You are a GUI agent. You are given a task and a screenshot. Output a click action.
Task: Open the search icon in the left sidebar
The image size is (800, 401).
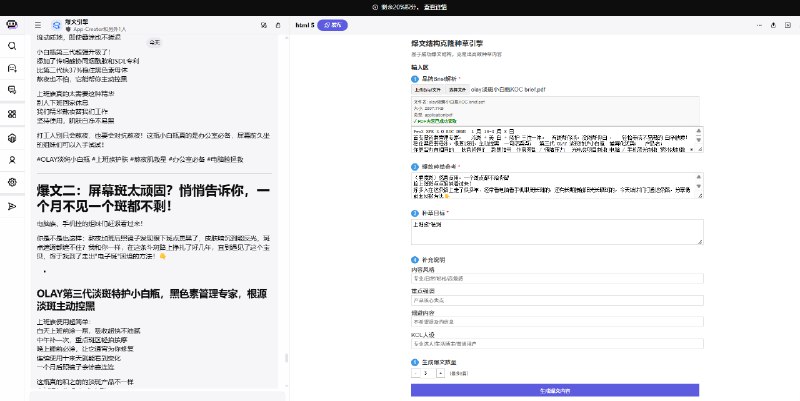click(x=12, y=46)
